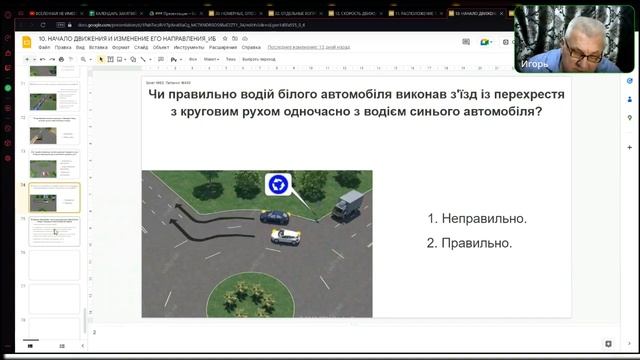The height and width of the screenshot is (360, 640).
Task: Click the Redo icon in Slides toolbar
Action: click(x=52, y=59)
